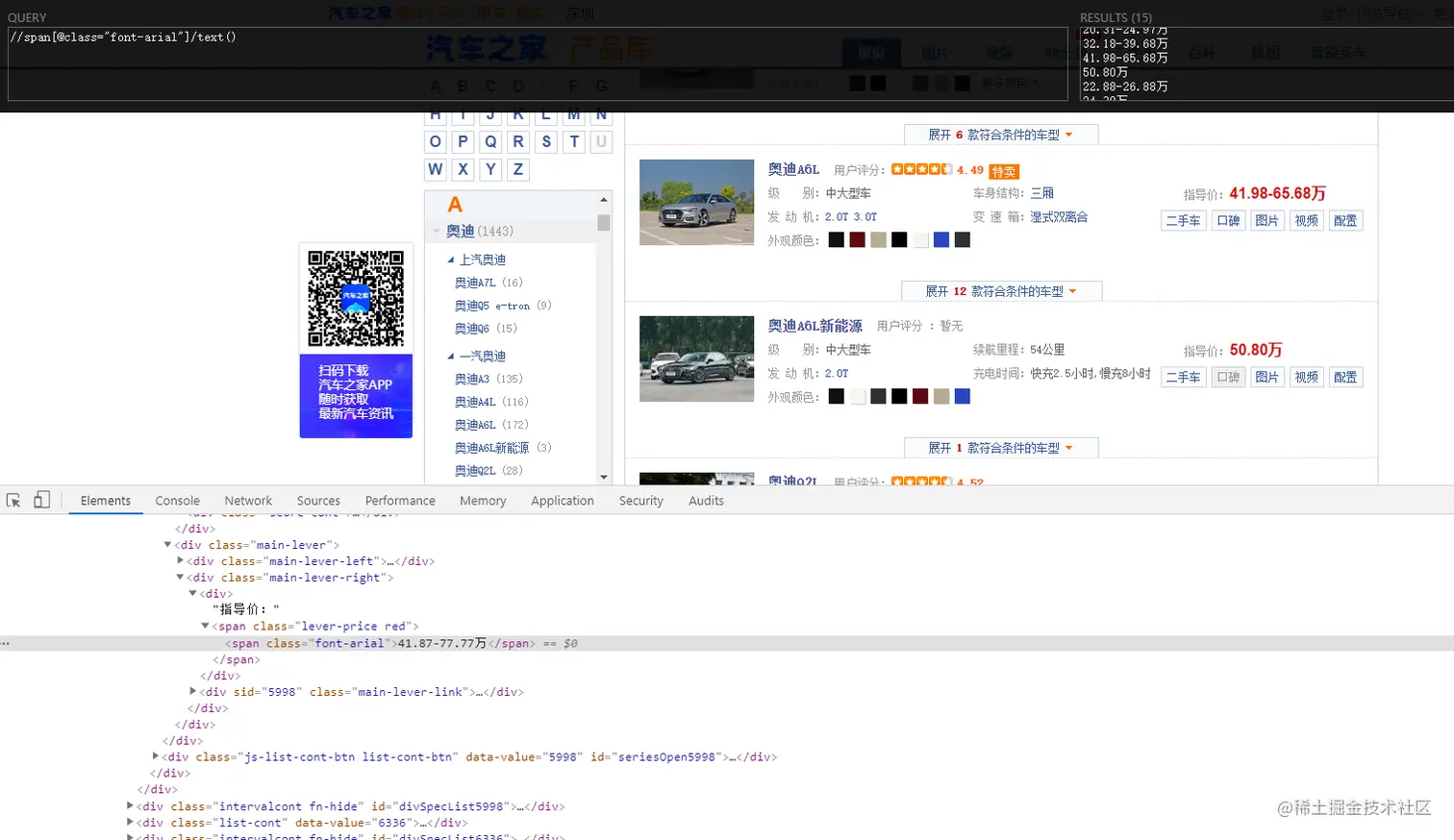Click letter X in brand index
1454x840 pixels.
tap(463, 169)
